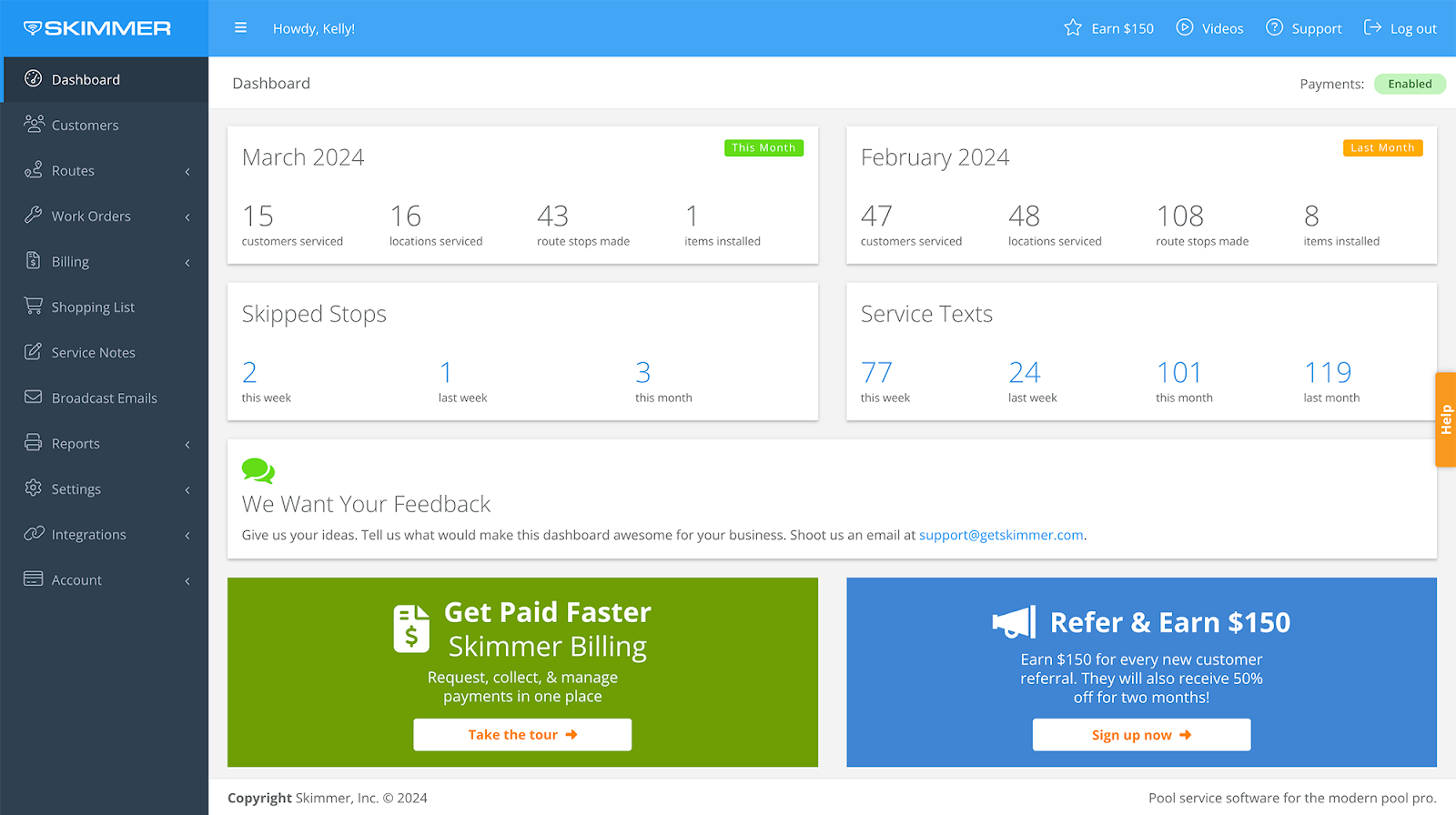Click the Videos link text
Screen dimensions: 1456x815
[x=1222, y=28]
